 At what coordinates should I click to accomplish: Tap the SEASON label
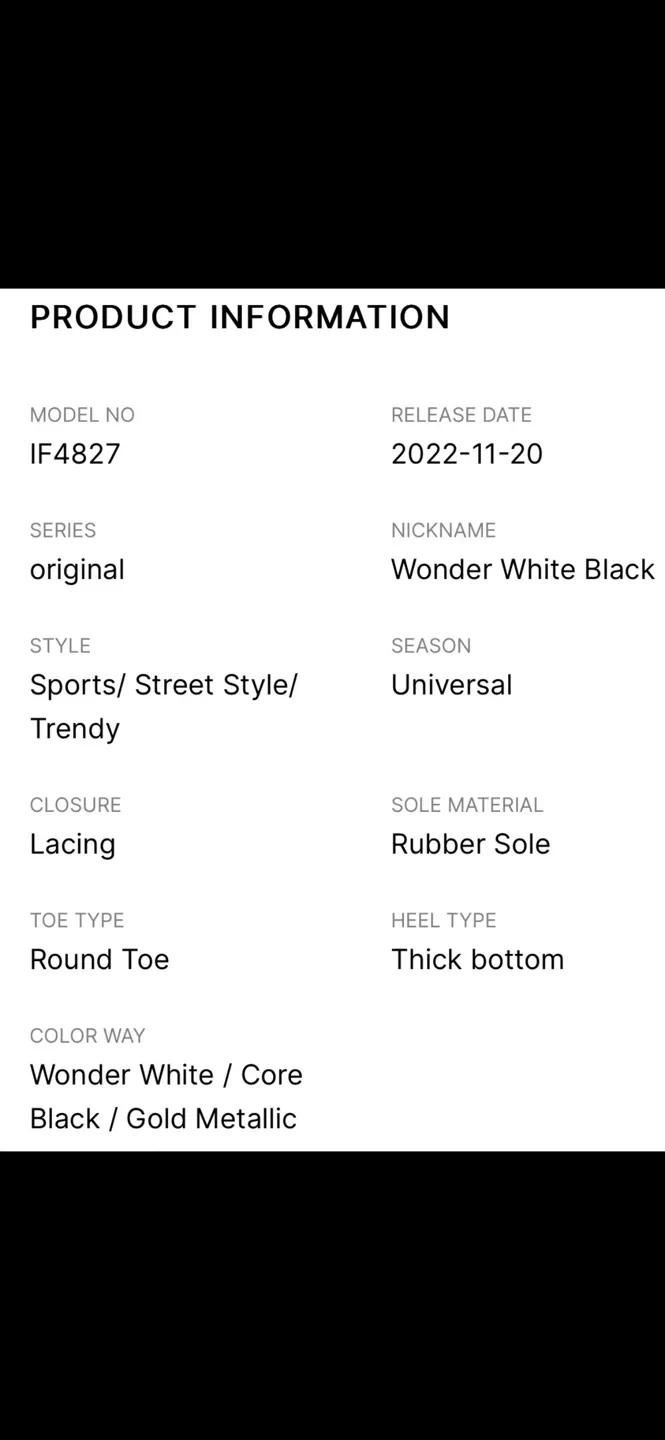click(x=431, y=646)
